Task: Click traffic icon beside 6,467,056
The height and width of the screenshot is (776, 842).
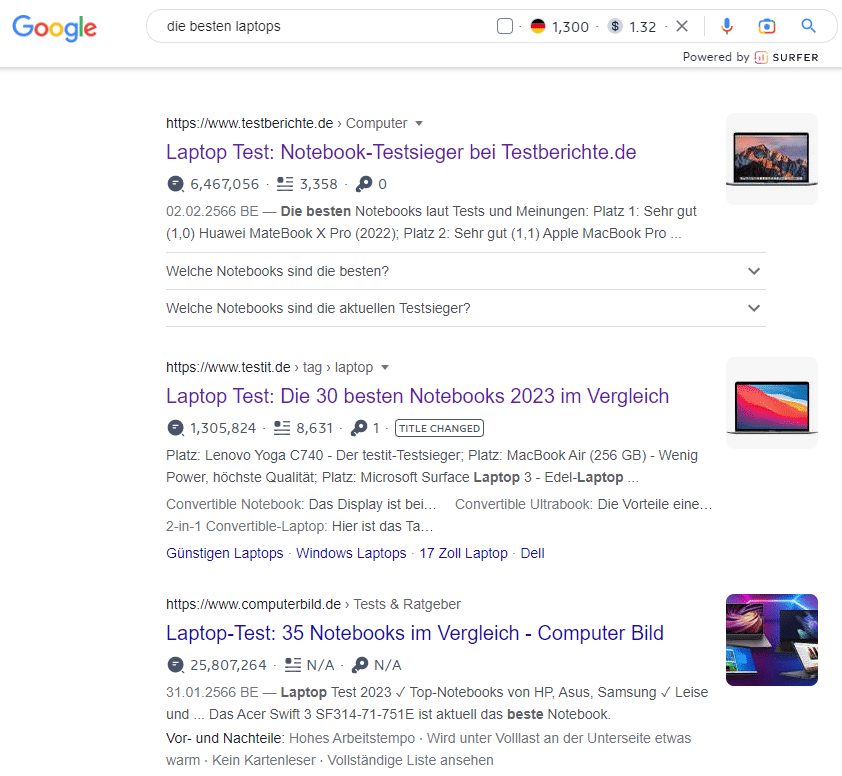Action: [x=175, y=184]
